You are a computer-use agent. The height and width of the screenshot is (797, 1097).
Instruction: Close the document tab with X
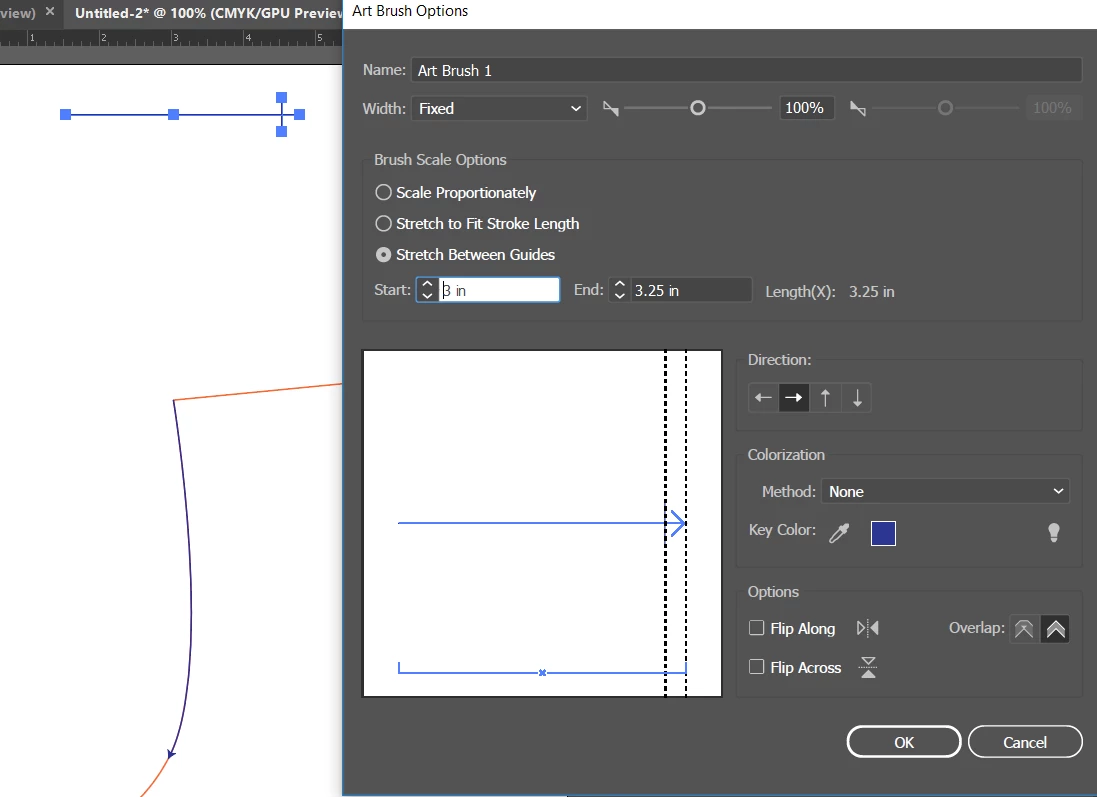(x=50, y=12)
